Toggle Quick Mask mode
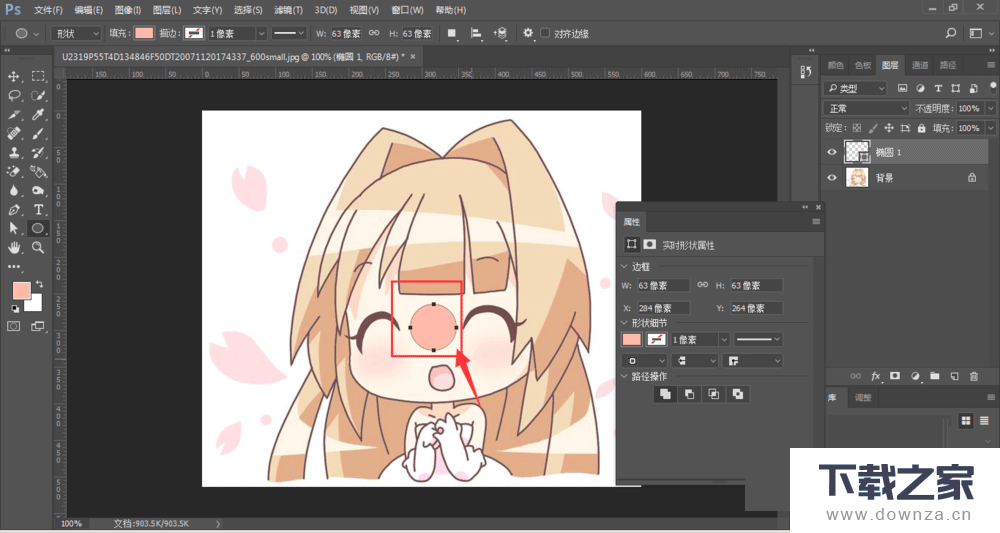 click(13, 326)
